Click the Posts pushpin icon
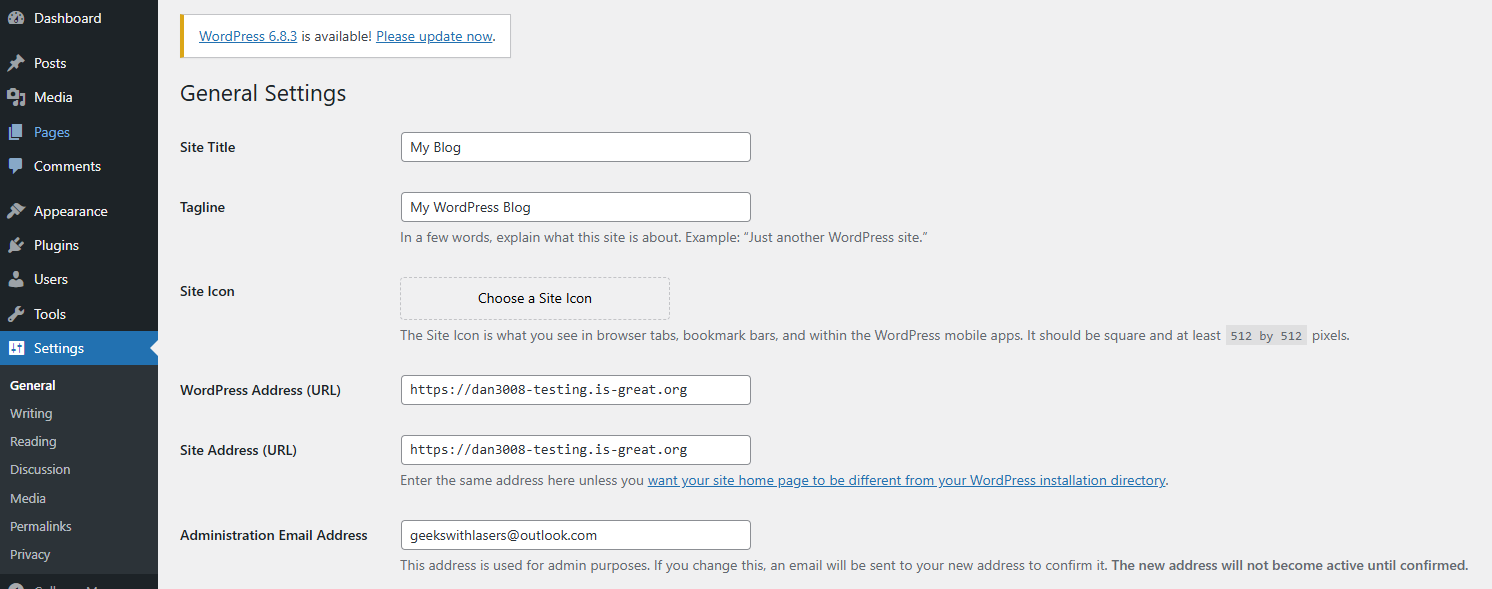The width and height of the screenshot is (1492, 589). [x=16, y=63]
